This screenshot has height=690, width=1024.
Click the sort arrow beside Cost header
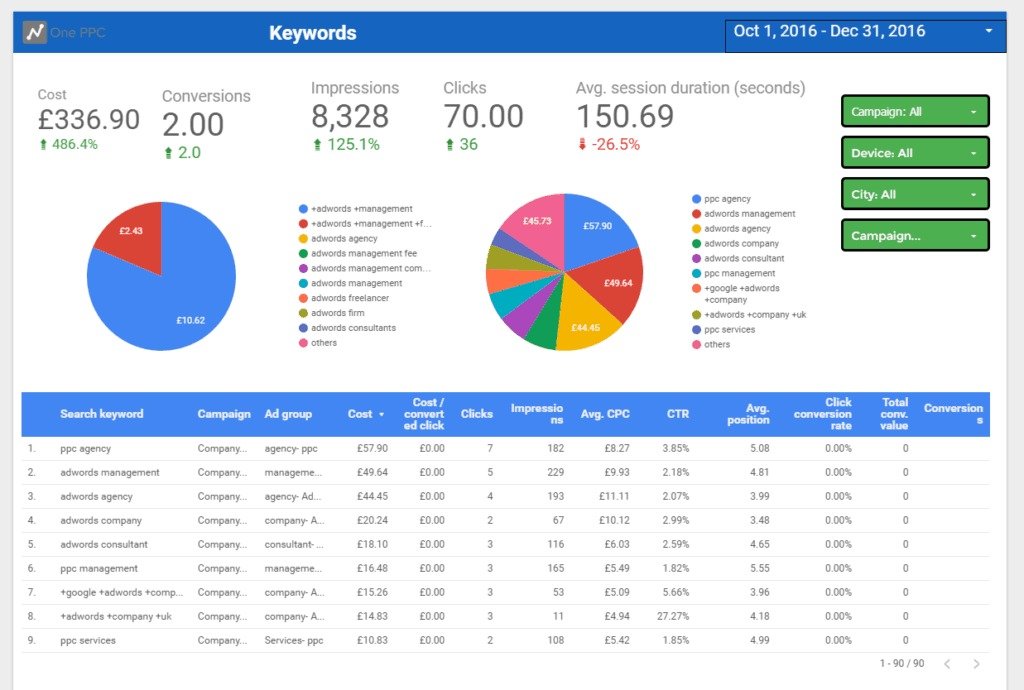point(381,414)
